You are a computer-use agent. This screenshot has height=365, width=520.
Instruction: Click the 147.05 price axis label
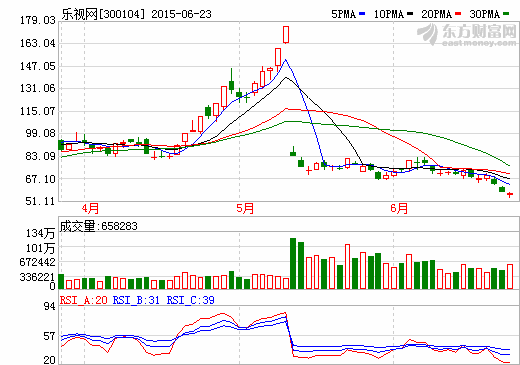[x=38, y=66]
